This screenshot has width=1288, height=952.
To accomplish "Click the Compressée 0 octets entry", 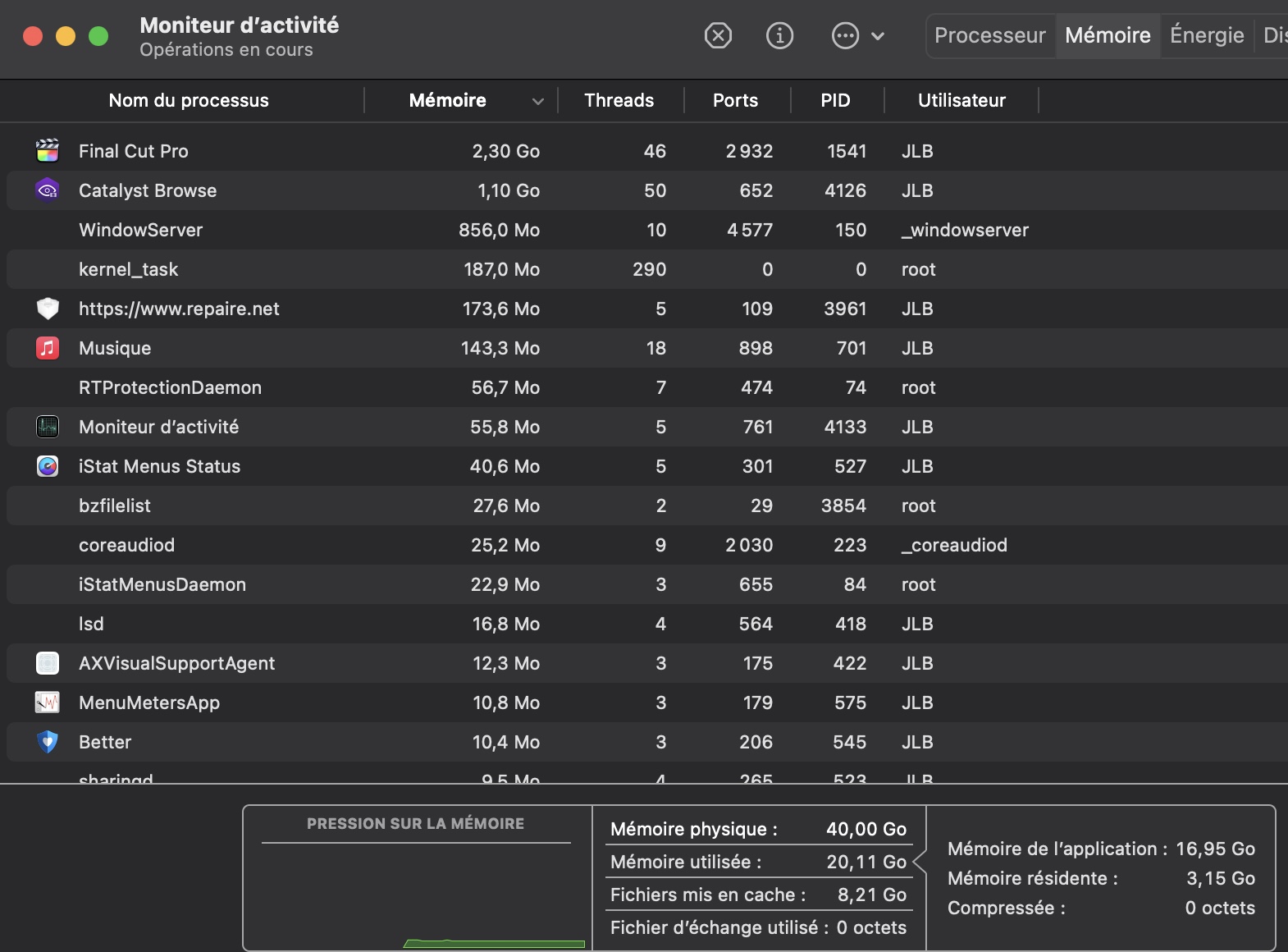I will [1101, 908].
